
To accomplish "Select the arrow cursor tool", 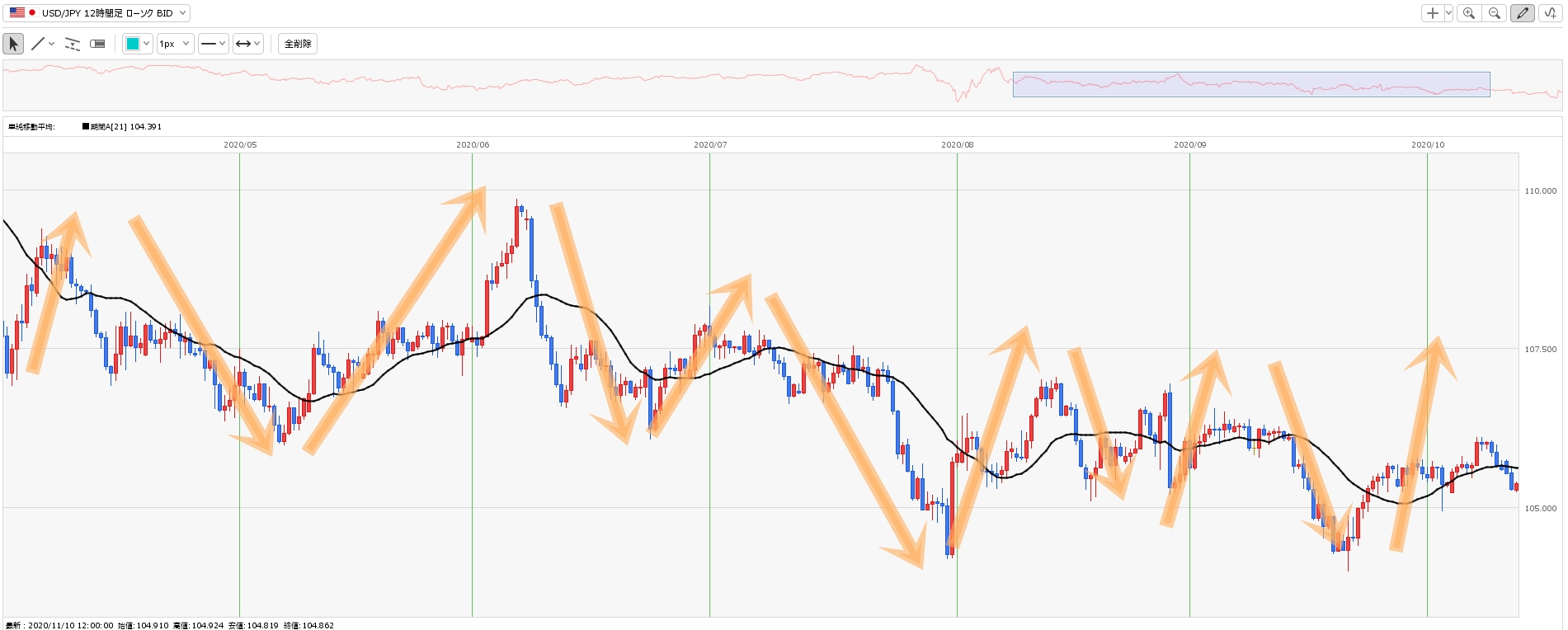I will pyautogui.click(x=13, y=44).
